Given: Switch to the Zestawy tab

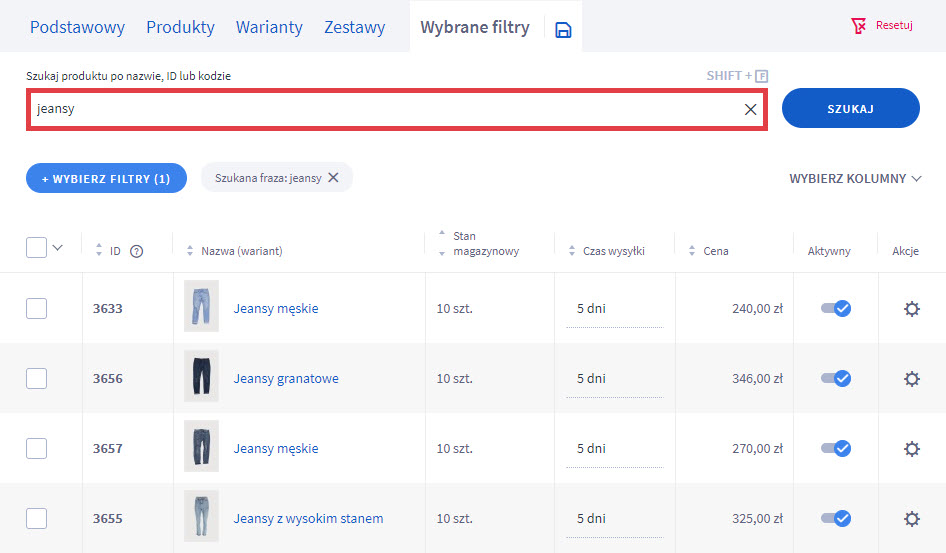Looking at the screenshot, I should tap(355, 27).
